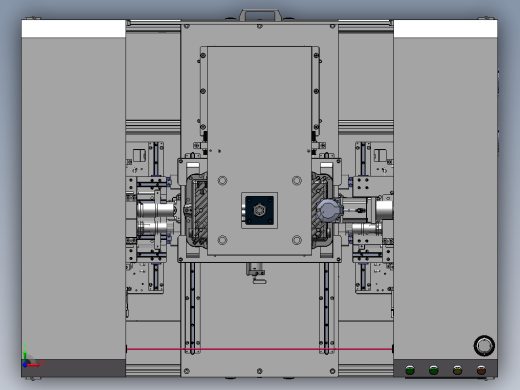
Task: Select the round black-ringed knob above the buttons
Action: click(484, 346)
